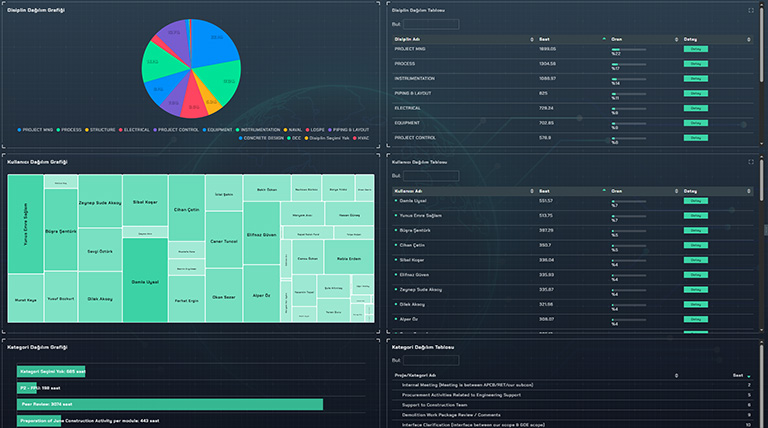Open Detay for Yunus Emre Sağlam
Viewport: 768px width, 428px height.
693,214
